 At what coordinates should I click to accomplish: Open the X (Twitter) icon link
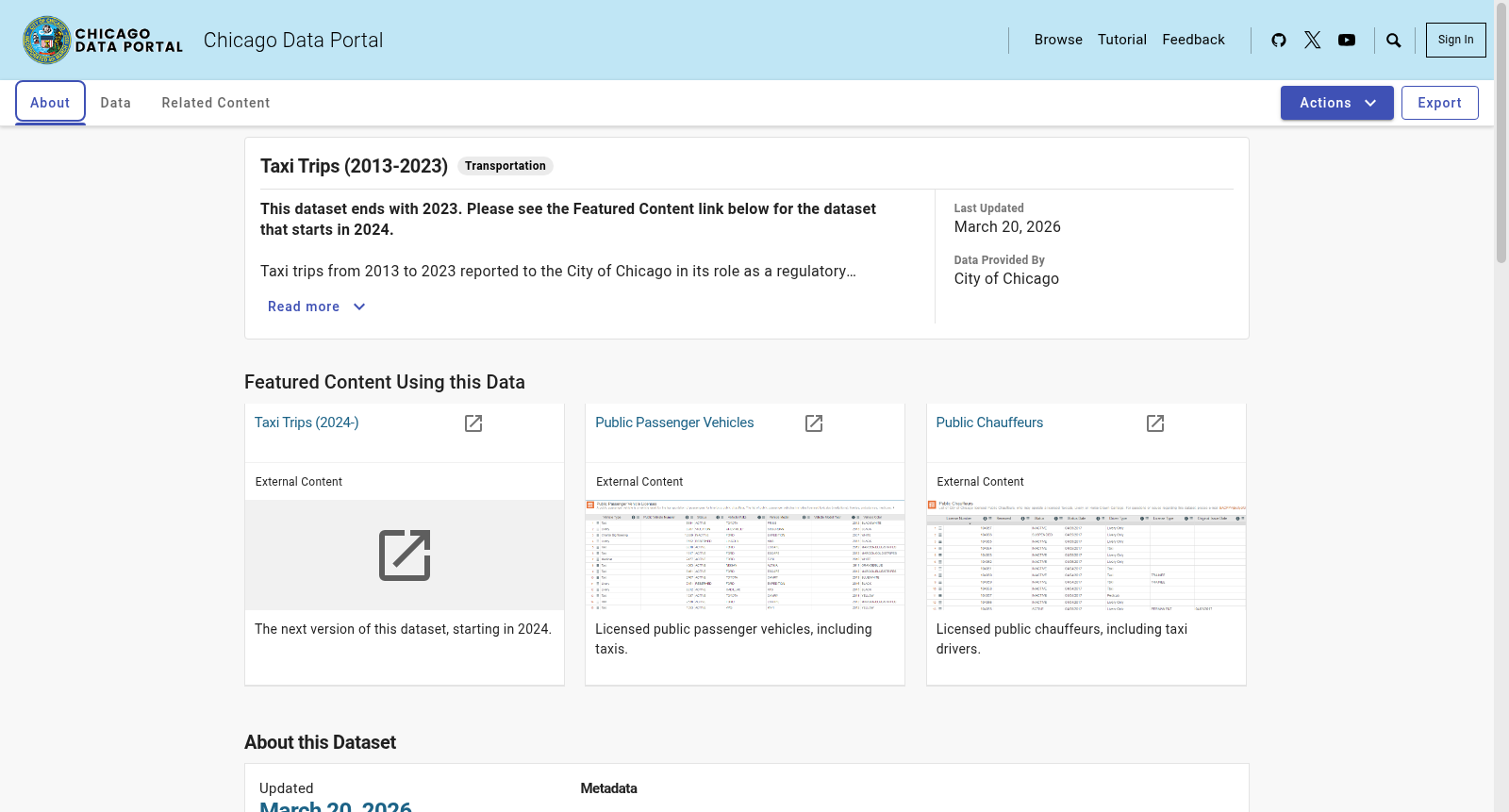tap(1313, 40)
